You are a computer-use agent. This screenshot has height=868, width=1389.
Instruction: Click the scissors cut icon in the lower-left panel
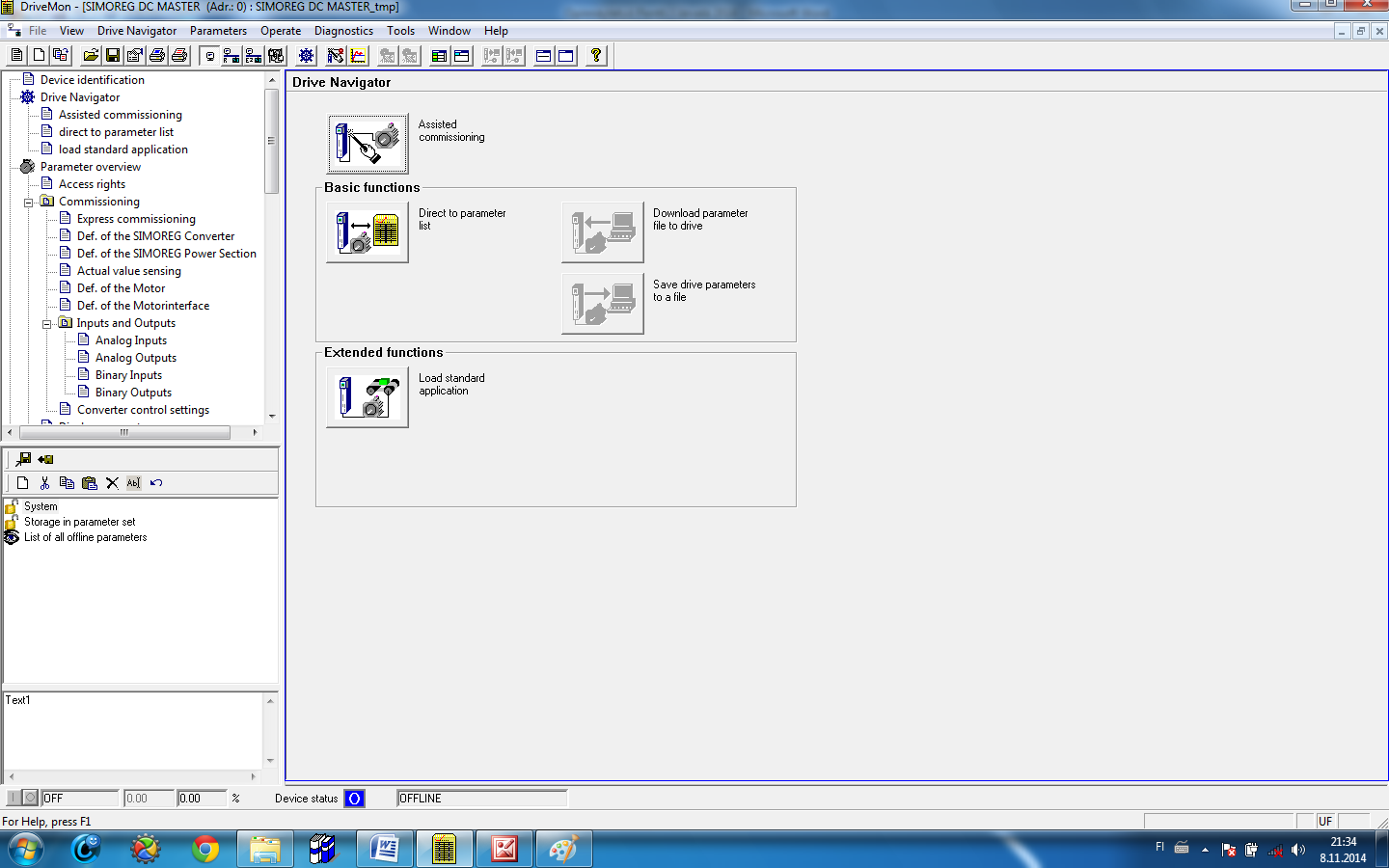pos(44,483)
